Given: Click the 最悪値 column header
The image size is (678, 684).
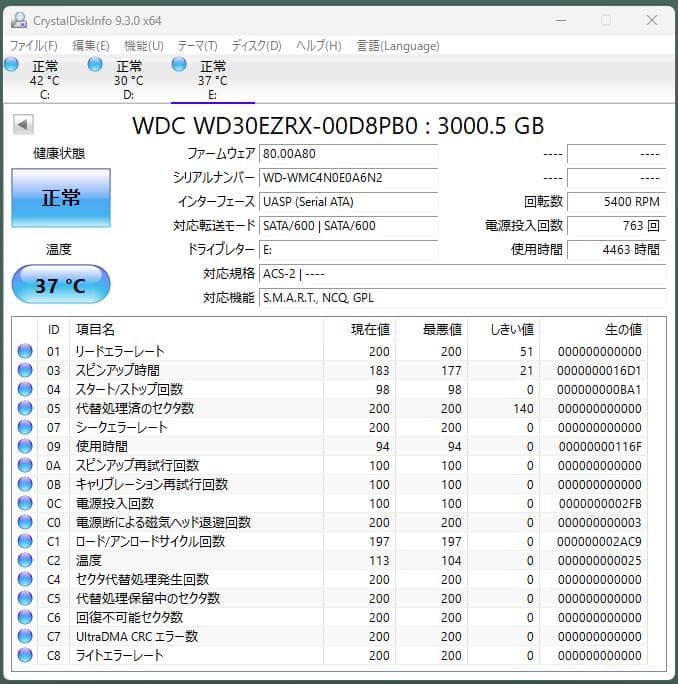Looking at the screenshot, I should (x=431, y=329).
